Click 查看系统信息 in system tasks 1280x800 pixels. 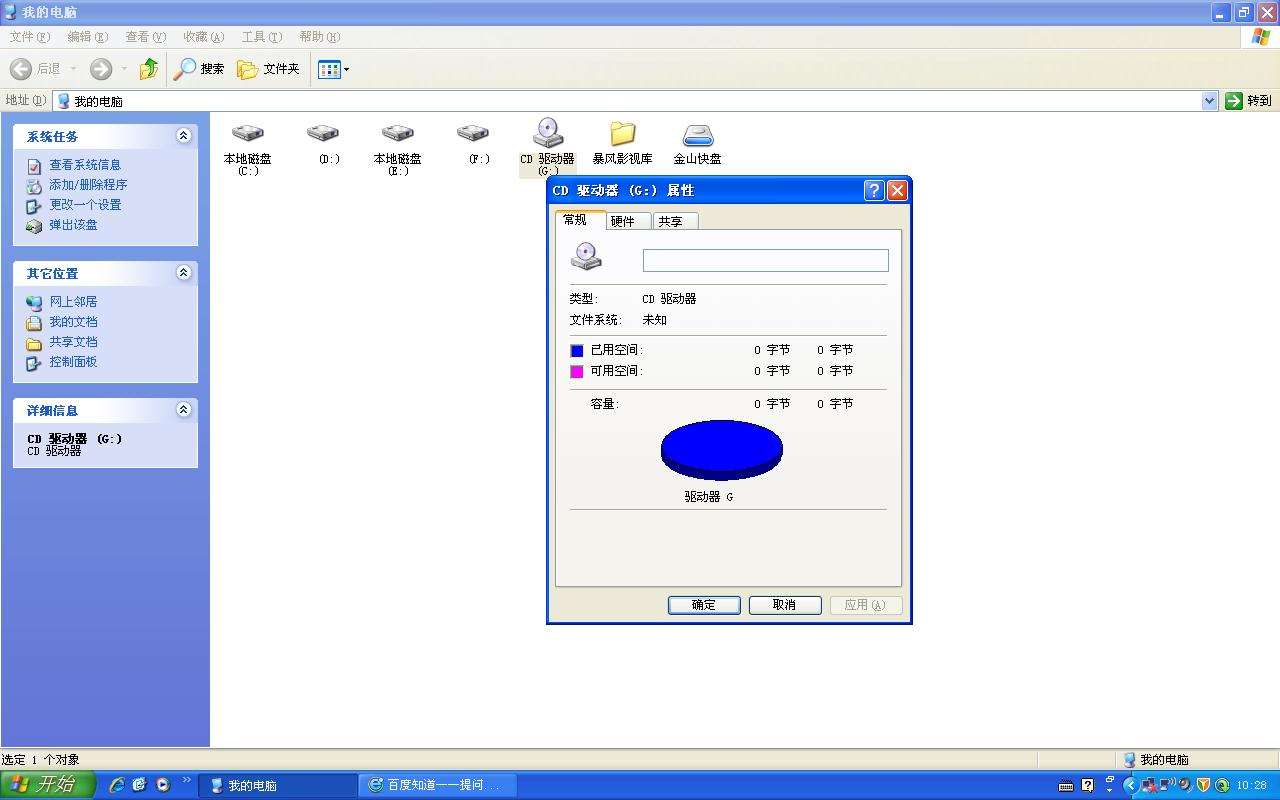click(x=85, y=165)
